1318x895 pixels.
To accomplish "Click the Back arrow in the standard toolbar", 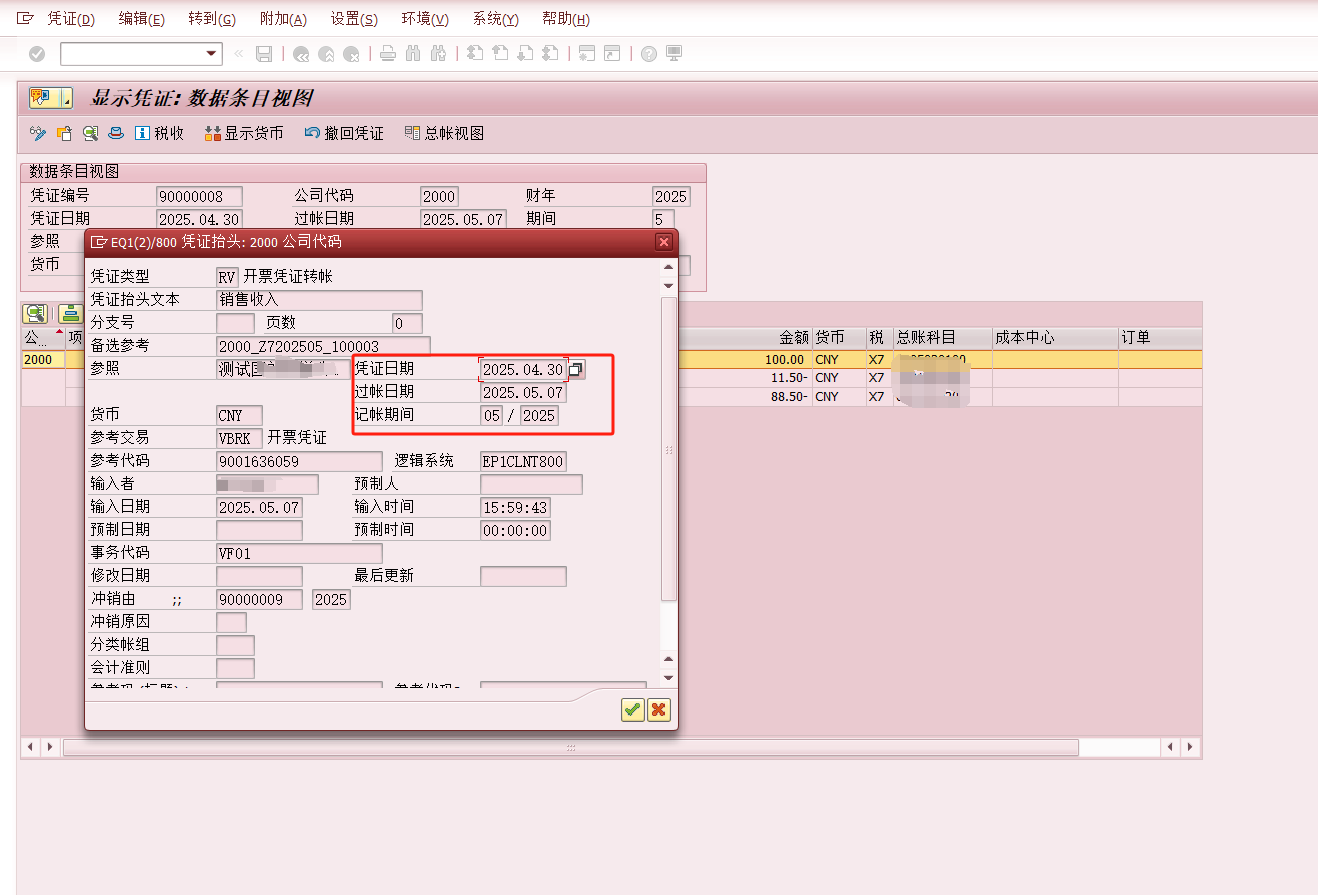I will pos(301,54).
